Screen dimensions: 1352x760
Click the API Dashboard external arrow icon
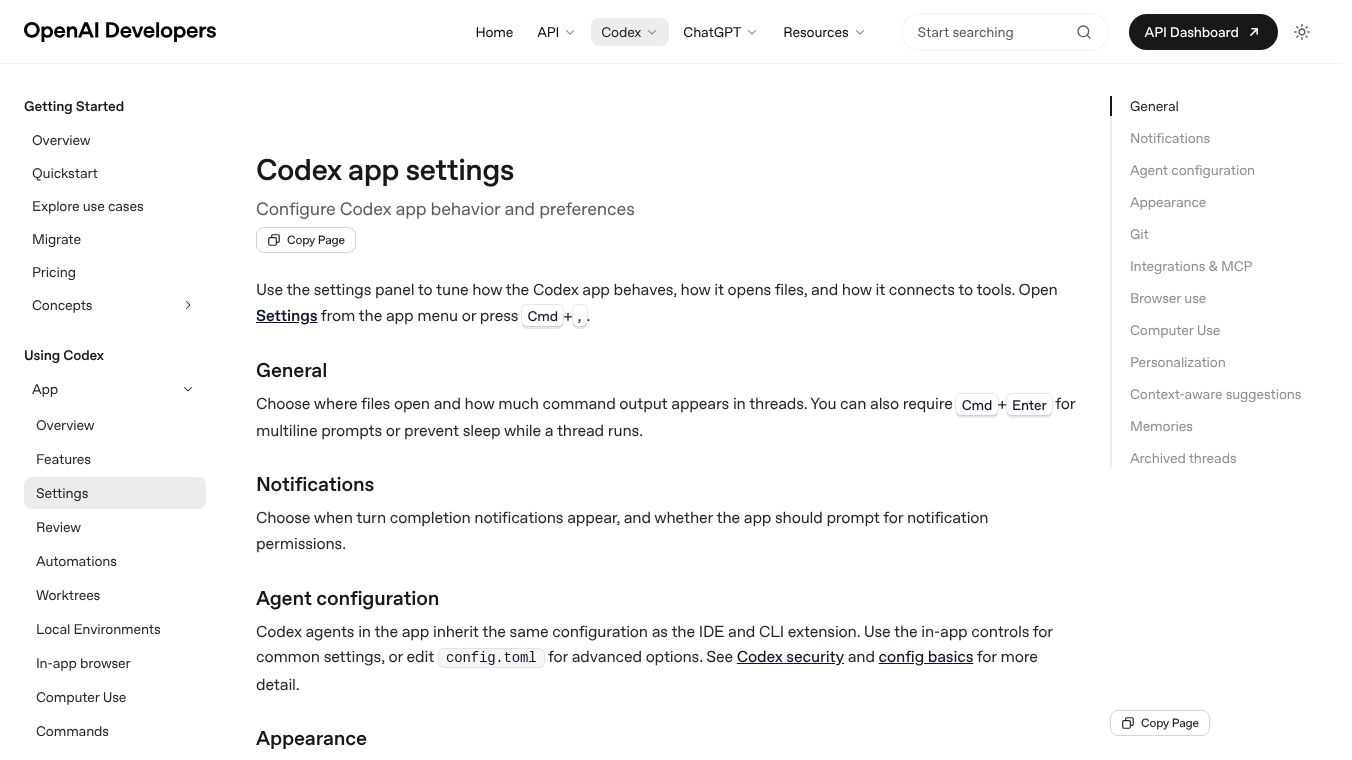1254,32
